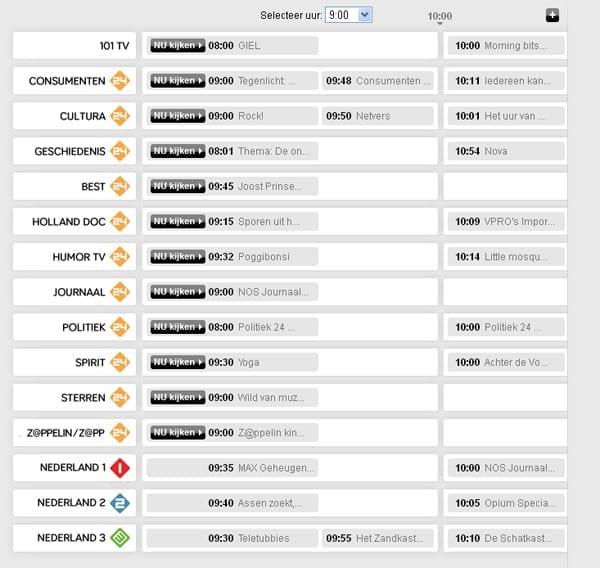Select the 10:00 NOS Journaal on Nederland 1
The height and width of the screenshot is (568, 600).
506,468
